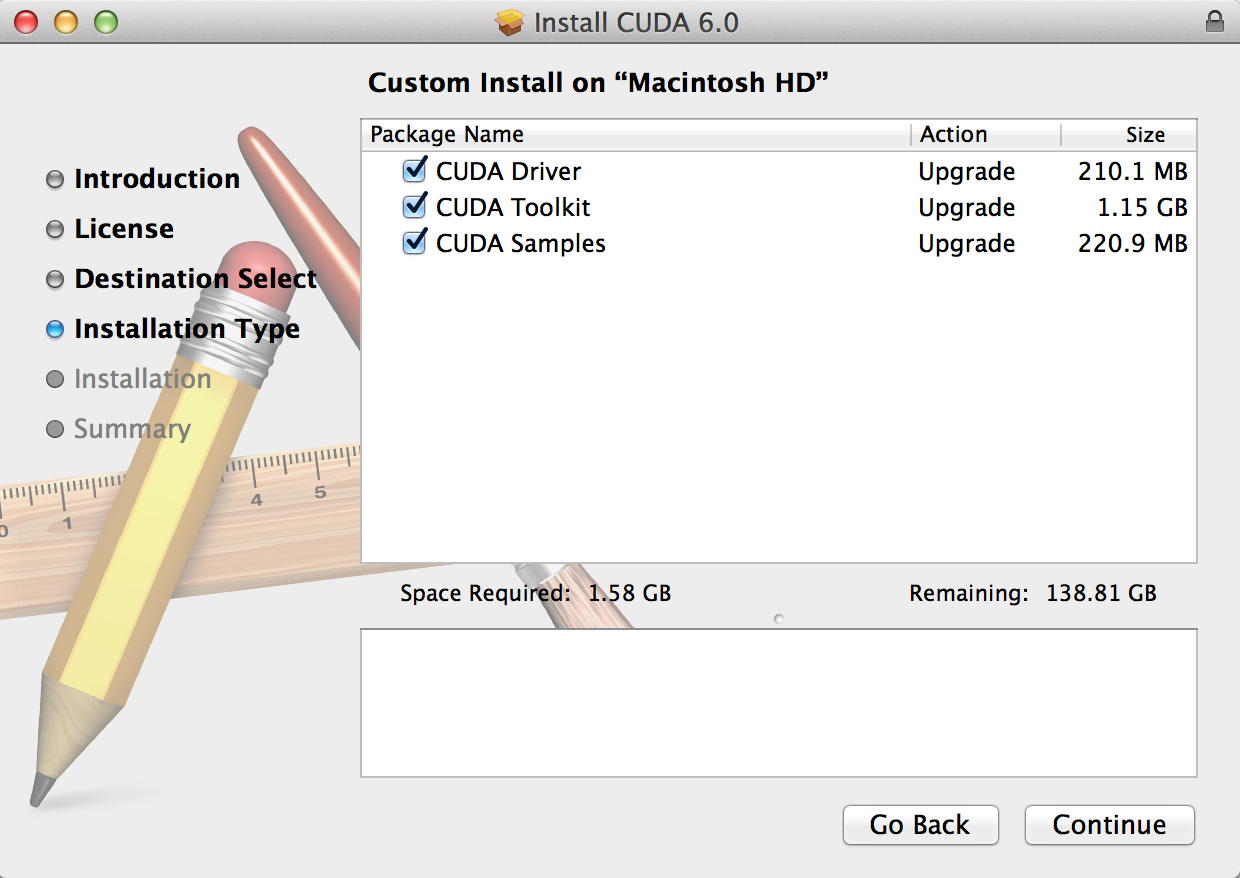Click the bullet next to Summary step

pos(54,429)
